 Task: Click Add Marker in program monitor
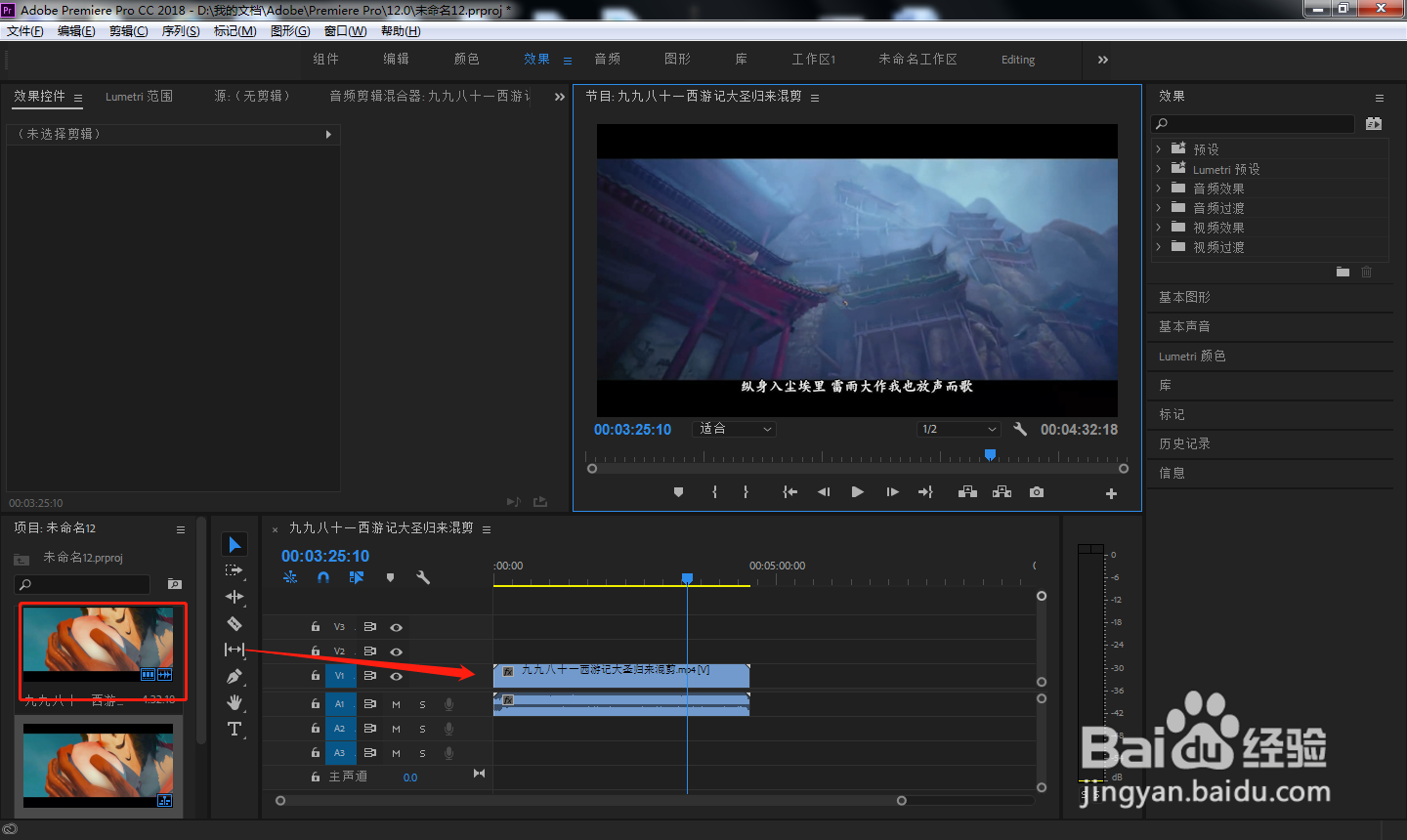point(678,492)
